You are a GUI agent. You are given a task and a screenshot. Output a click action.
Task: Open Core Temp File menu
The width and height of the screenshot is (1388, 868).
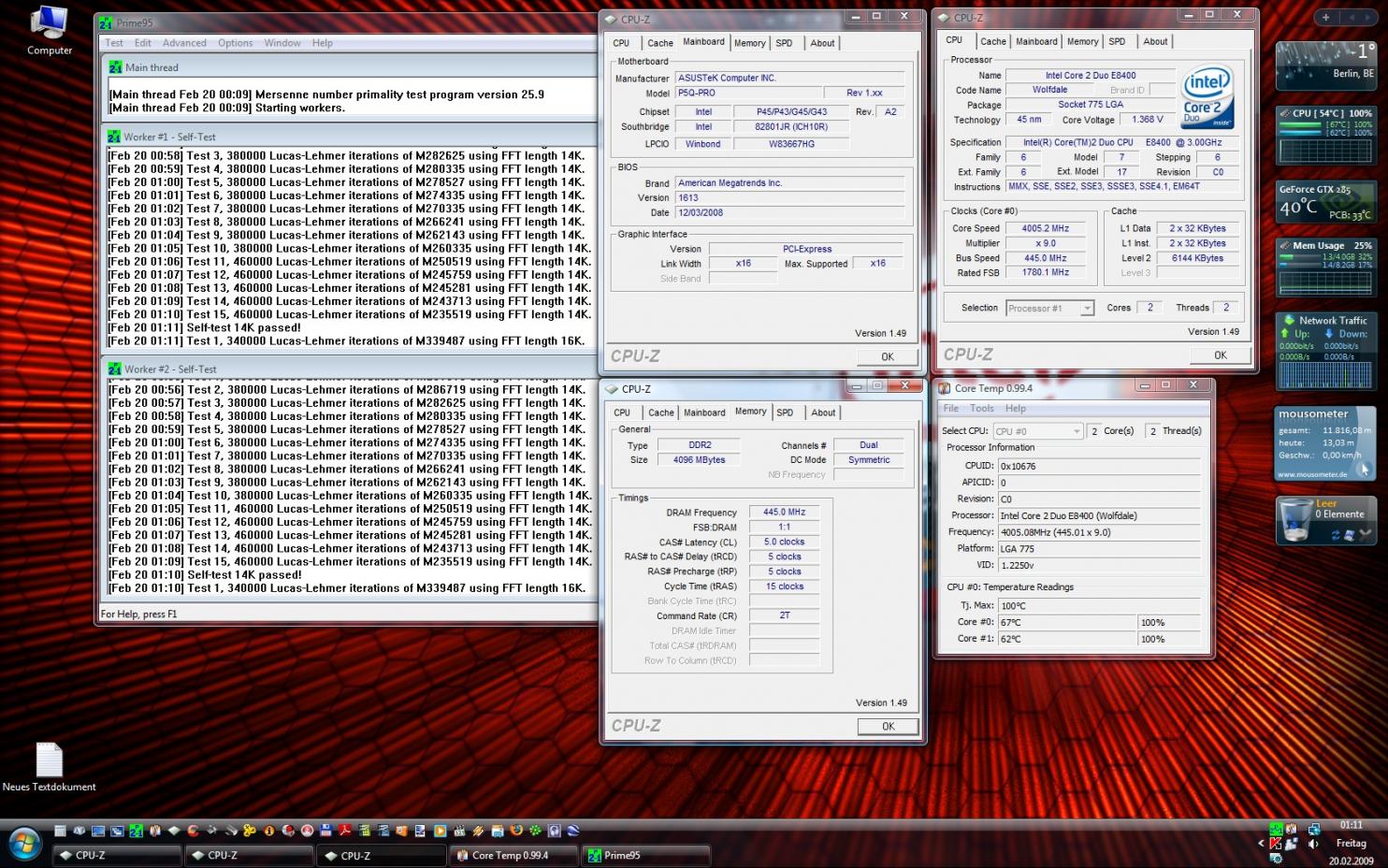950,409
